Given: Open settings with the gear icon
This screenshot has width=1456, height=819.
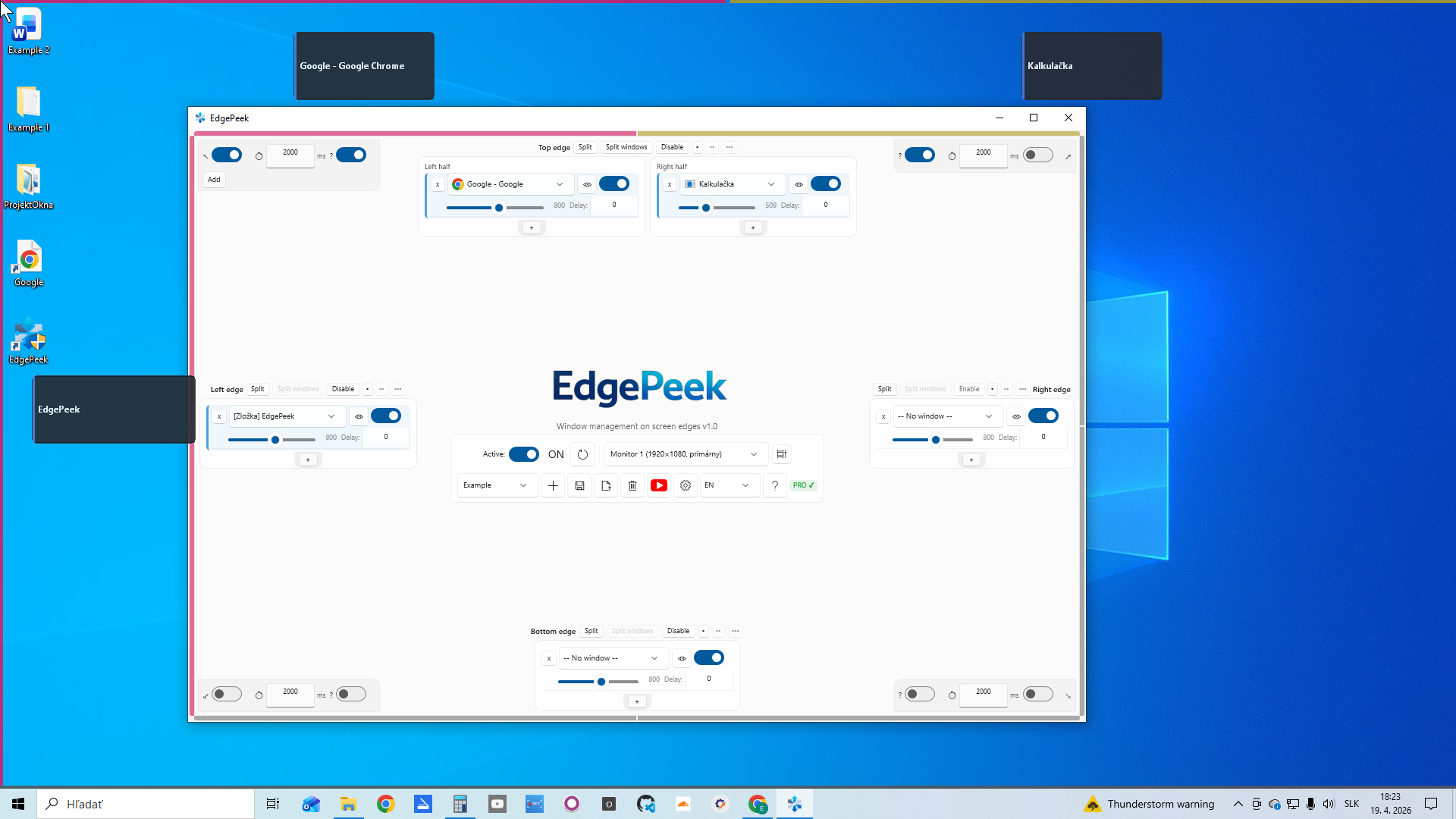Looking at the screenshot, I should (x=686, y=485).
